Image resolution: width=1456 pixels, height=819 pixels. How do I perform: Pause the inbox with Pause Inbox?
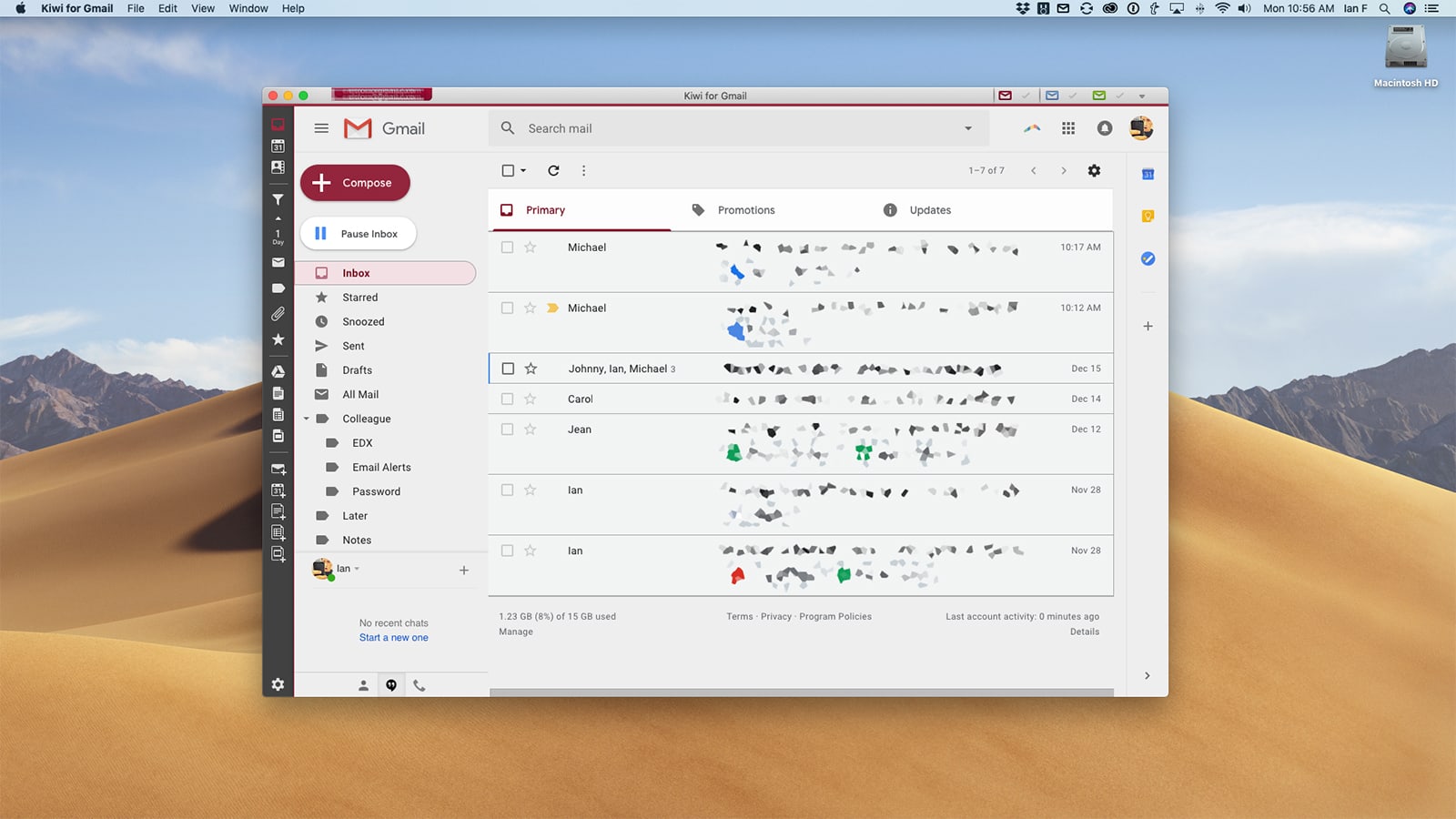[358, 234]
